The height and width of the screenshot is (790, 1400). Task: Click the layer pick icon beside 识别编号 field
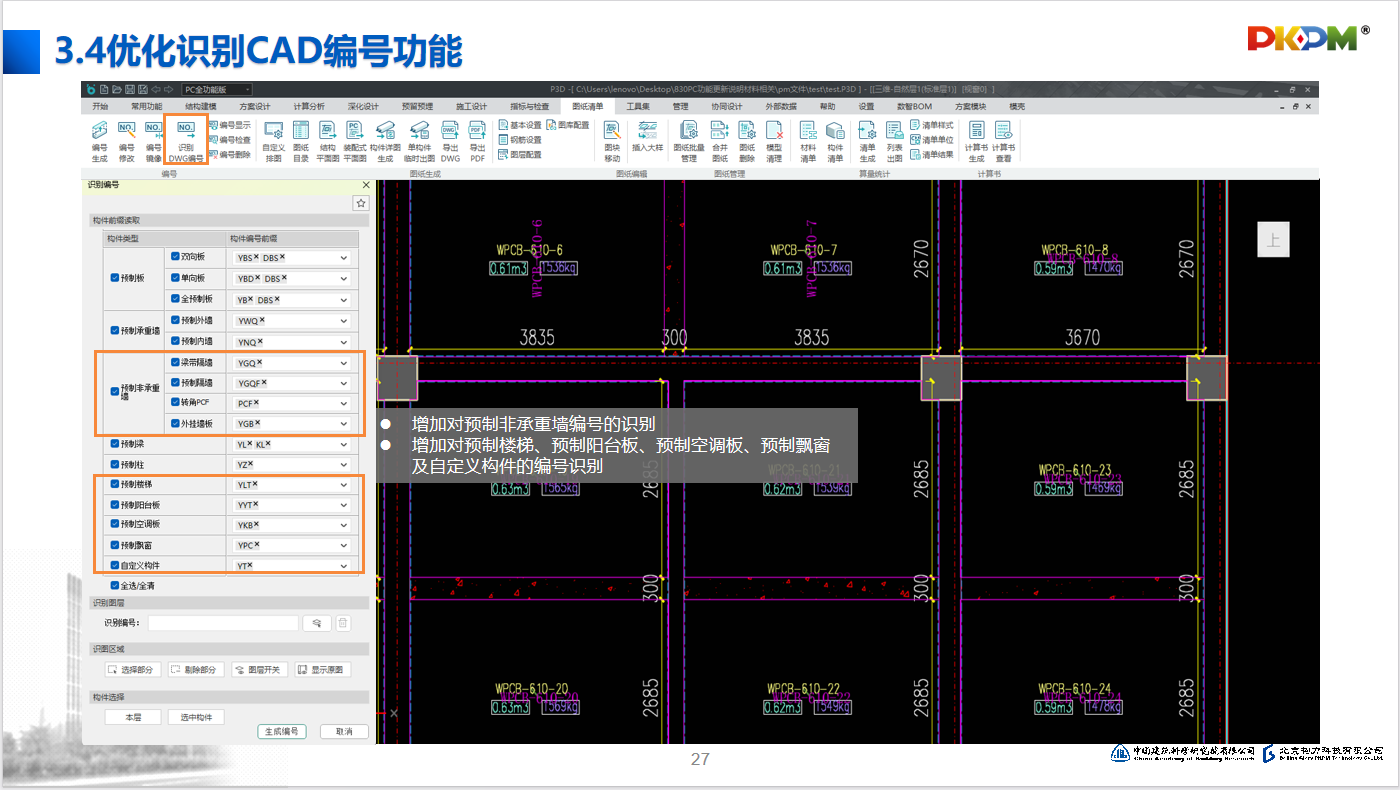click(x=316, y=623)
